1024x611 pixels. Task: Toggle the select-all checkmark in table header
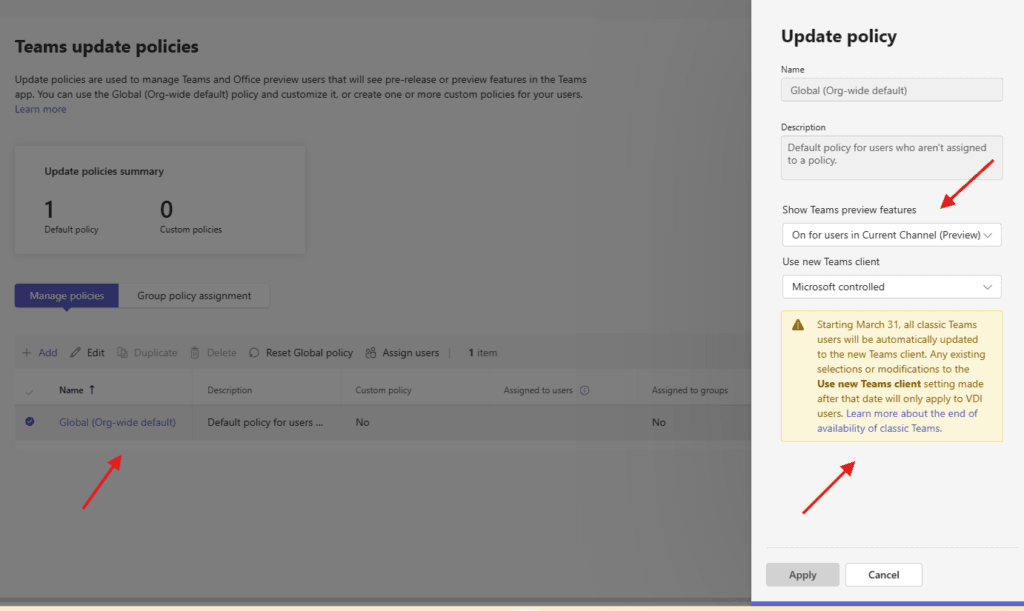29,391
